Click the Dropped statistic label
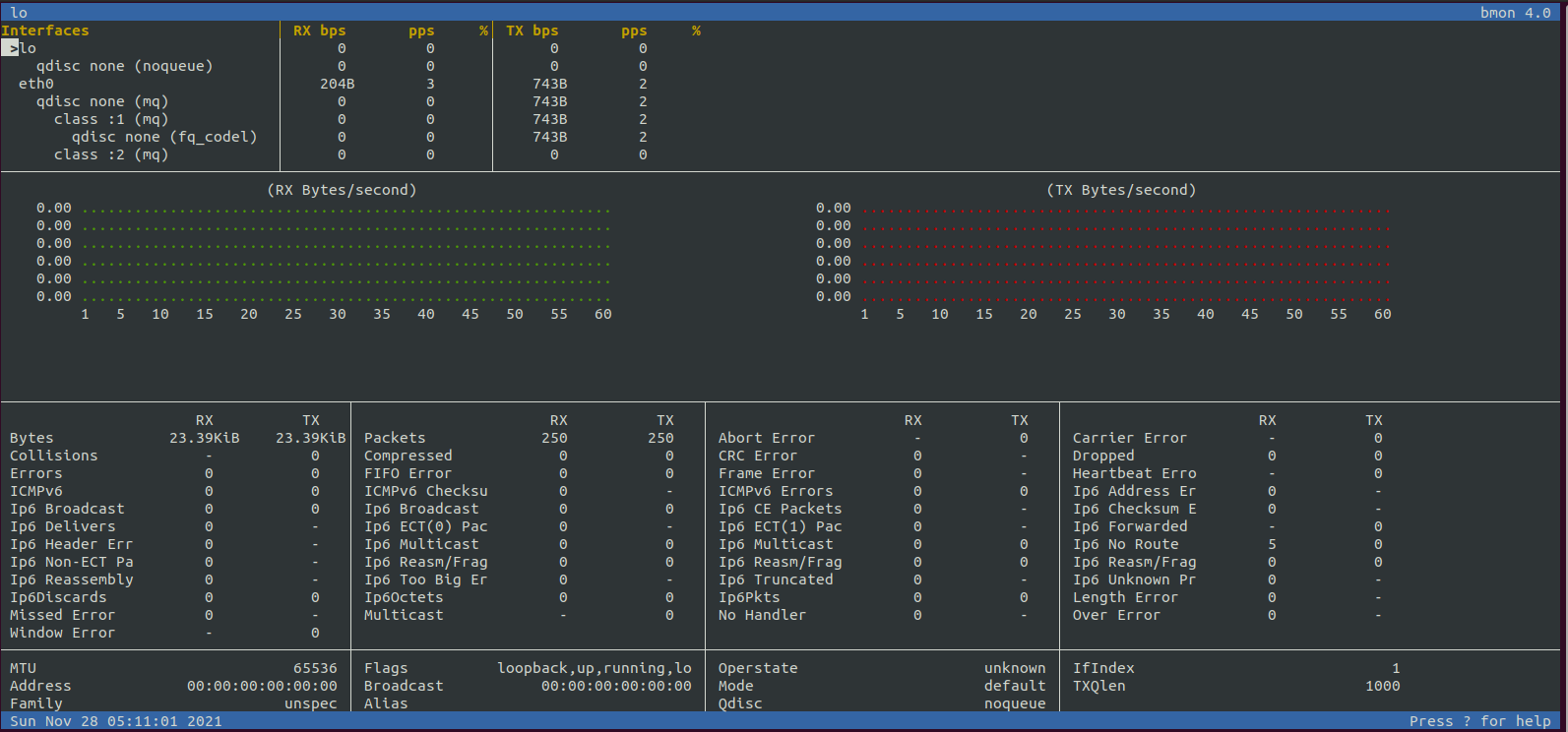Viewport: 1568px width, 732px height. click(x=1103, y=456)
